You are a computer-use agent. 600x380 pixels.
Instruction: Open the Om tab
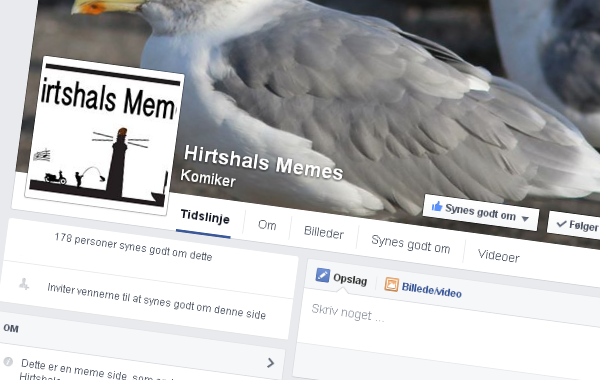click(x=267, y=225)
